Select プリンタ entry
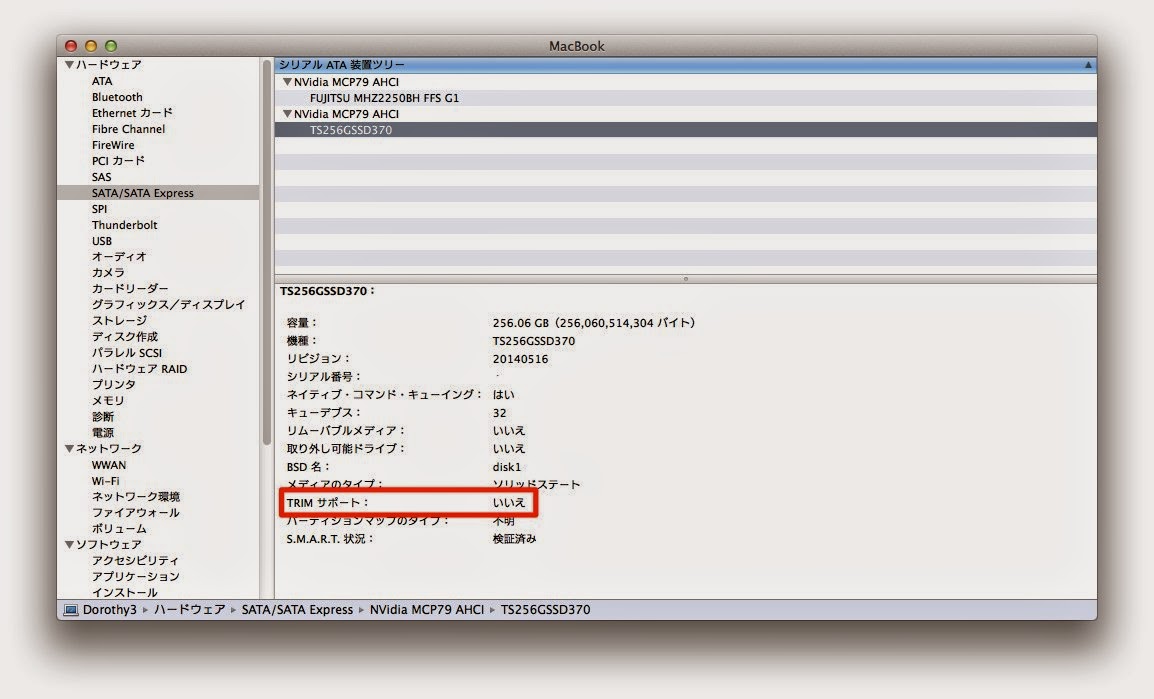Image resolution: width=1154 pixels, height=699 pixels. click(113, 385)
